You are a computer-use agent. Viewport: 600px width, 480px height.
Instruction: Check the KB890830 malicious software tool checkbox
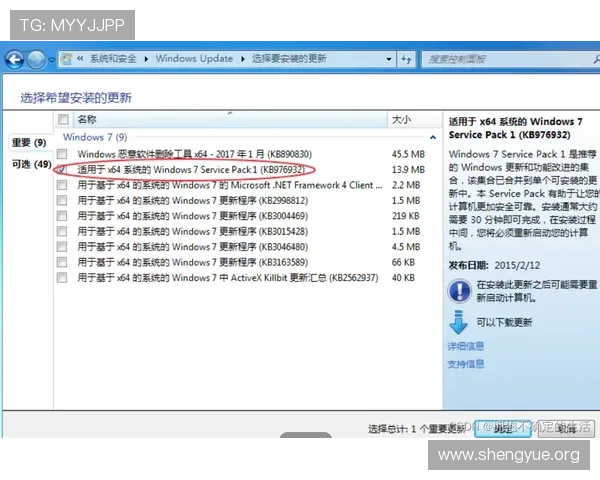(x=62, y=154)
